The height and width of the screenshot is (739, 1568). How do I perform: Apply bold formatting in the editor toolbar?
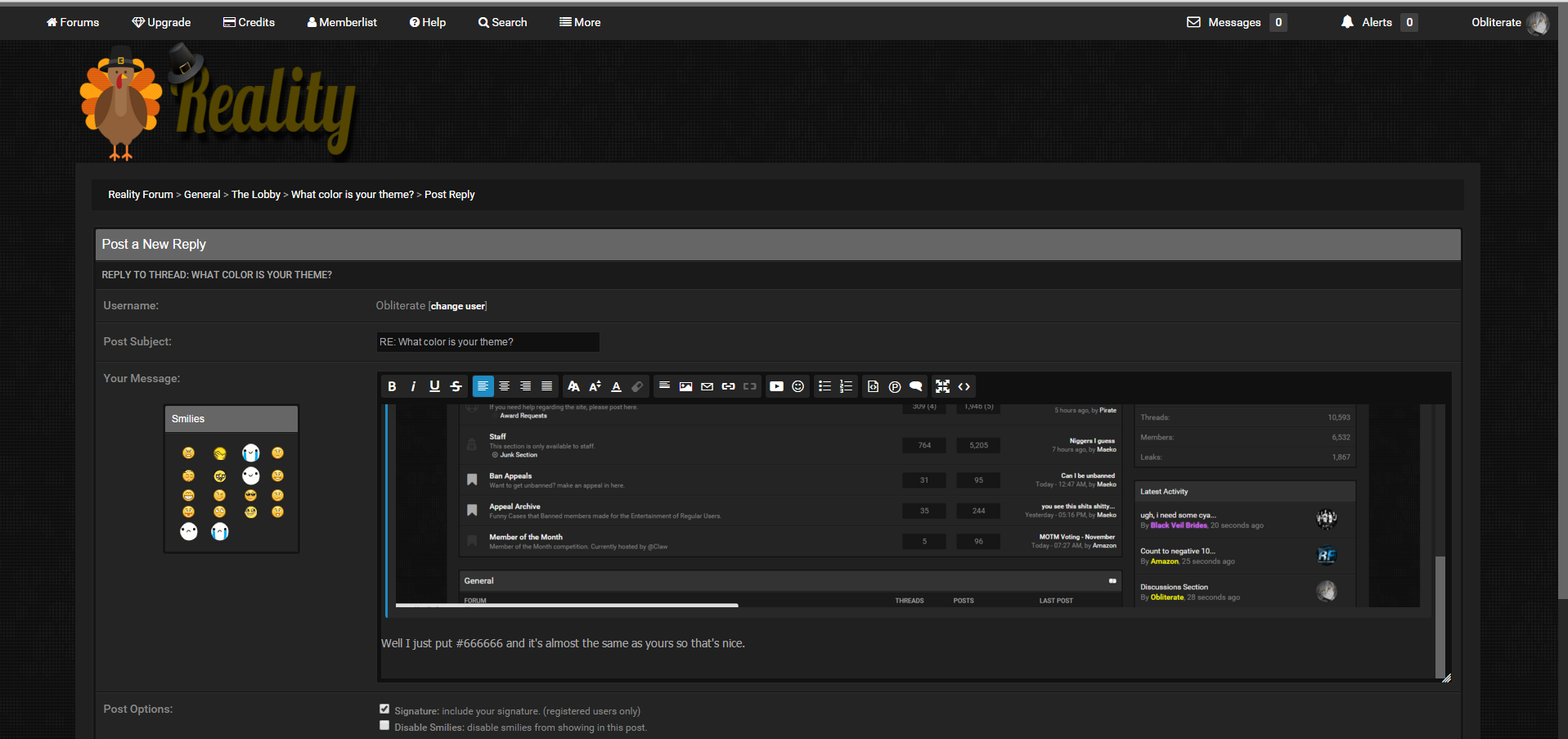392,386
